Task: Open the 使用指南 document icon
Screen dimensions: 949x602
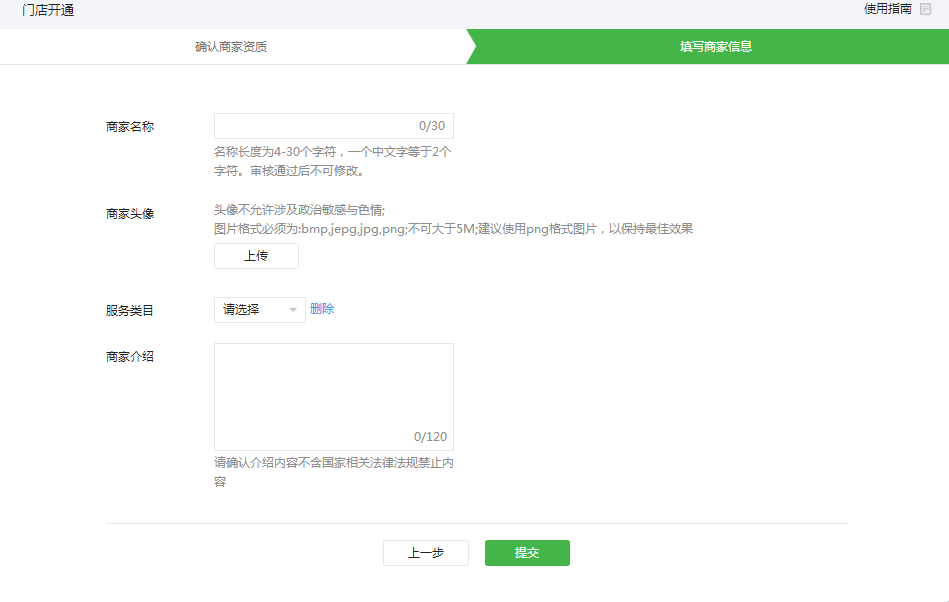Action: (925, 9)
